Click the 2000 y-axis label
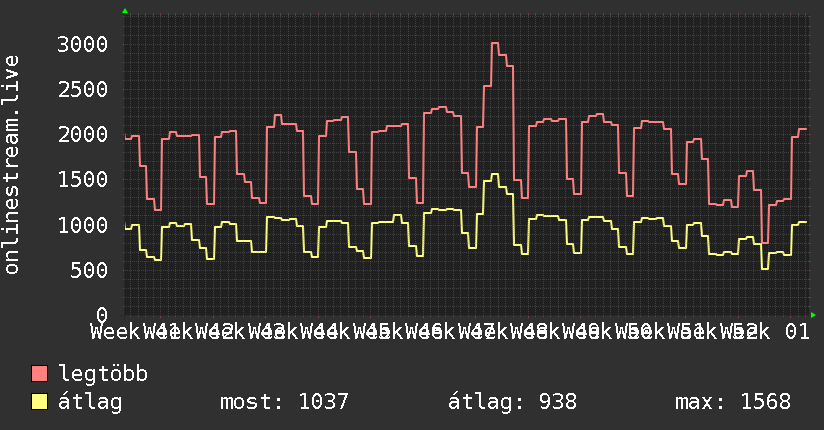This screenshot has height=430, width=824. click(83, 135)
